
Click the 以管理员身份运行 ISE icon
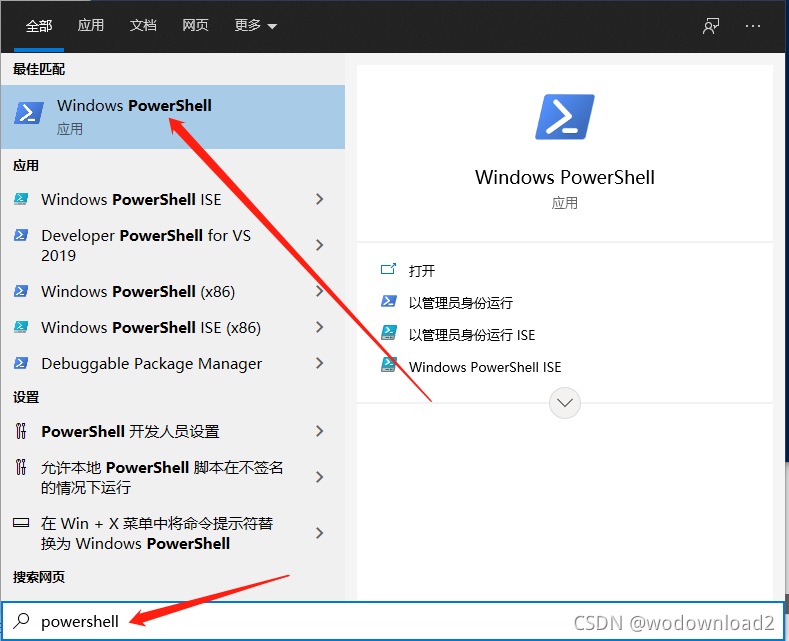pos(388,333)
